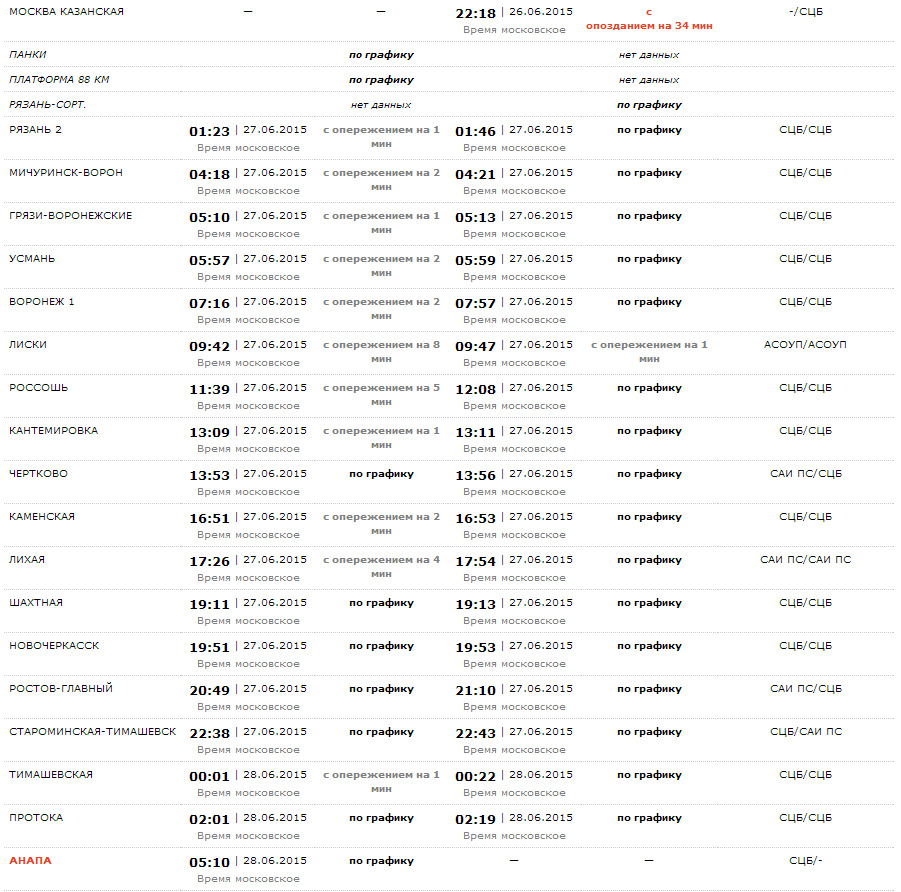The image size is (901, 892).
Task: Click the 8-minute early arrival status
Action: point(381,351)
